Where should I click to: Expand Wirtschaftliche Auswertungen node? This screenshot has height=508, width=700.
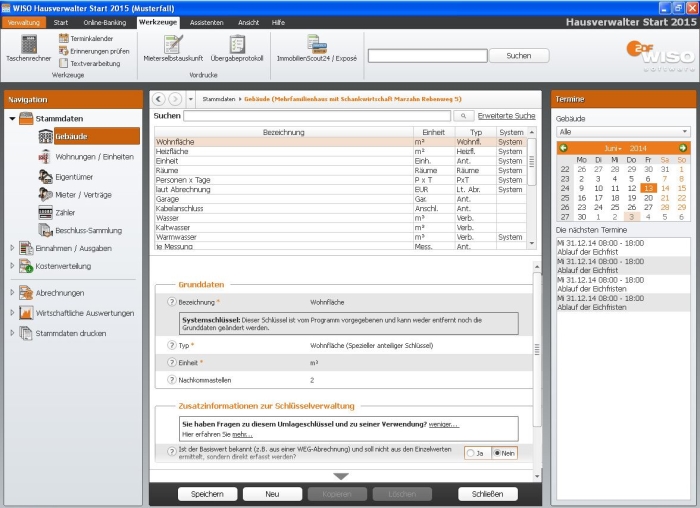tap(12, 312)
